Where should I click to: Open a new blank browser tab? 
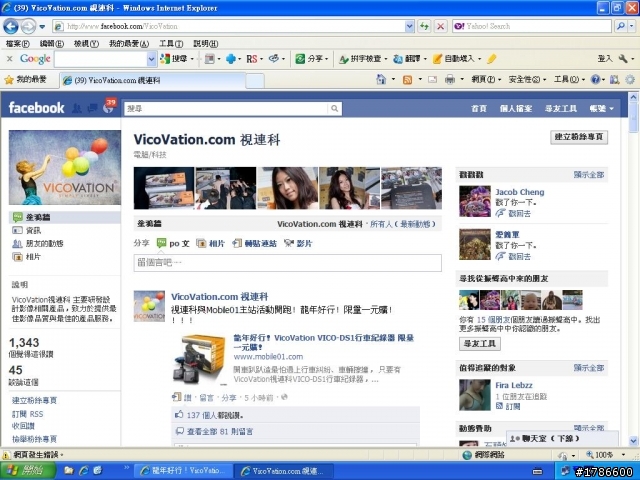pos(255,81)
